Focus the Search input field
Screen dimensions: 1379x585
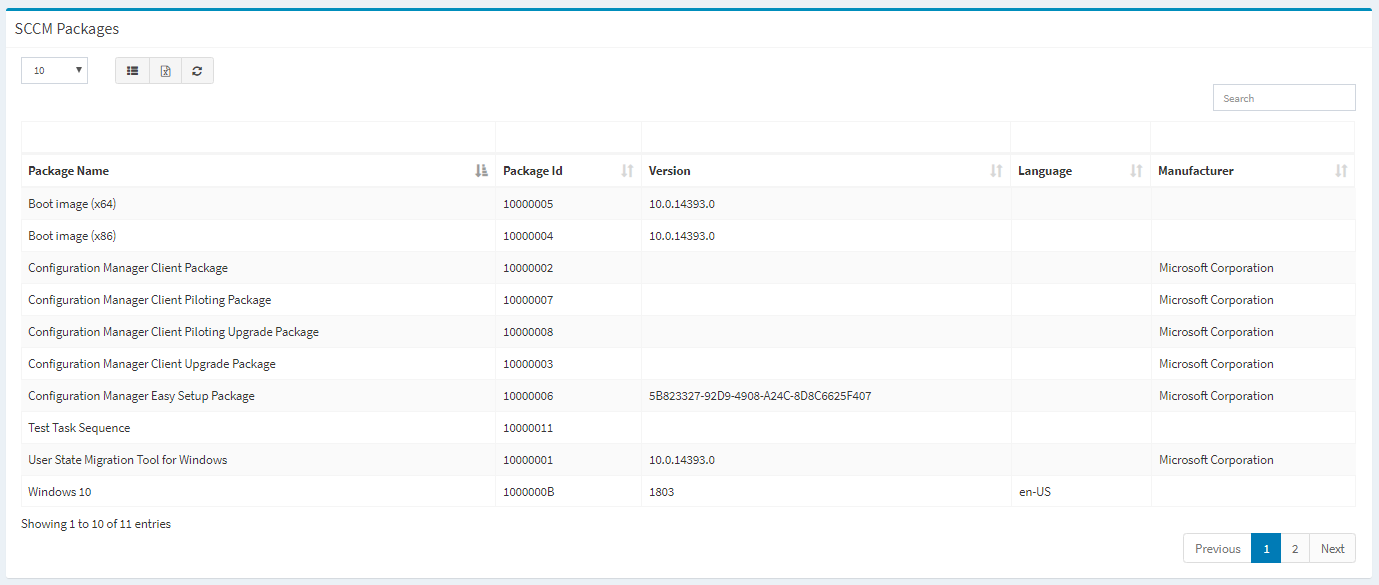[x=1284, y=98]
